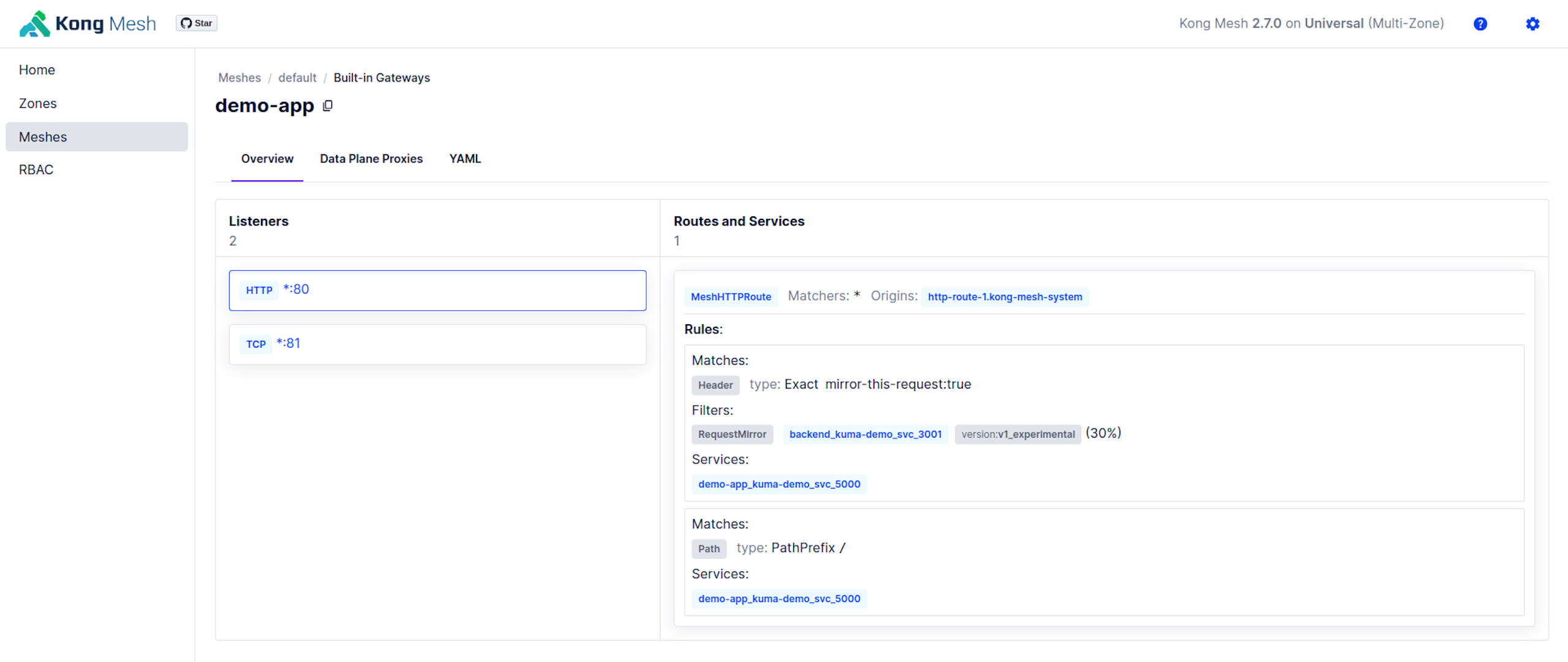Open RBAC in sidebar

[36, 170]
